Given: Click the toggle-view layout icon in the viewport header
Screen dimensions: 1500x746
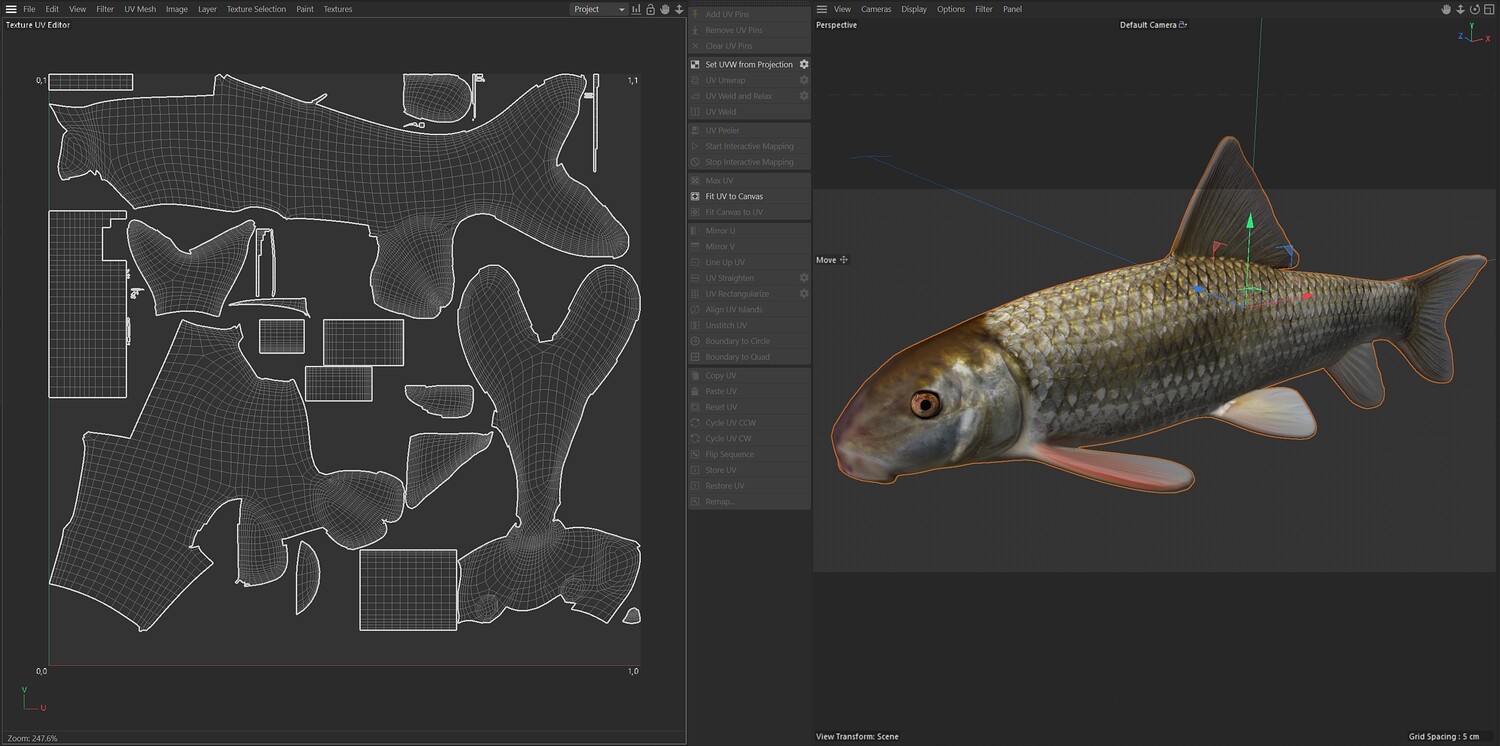Looking at the screenshot, I should point(1489,9).
